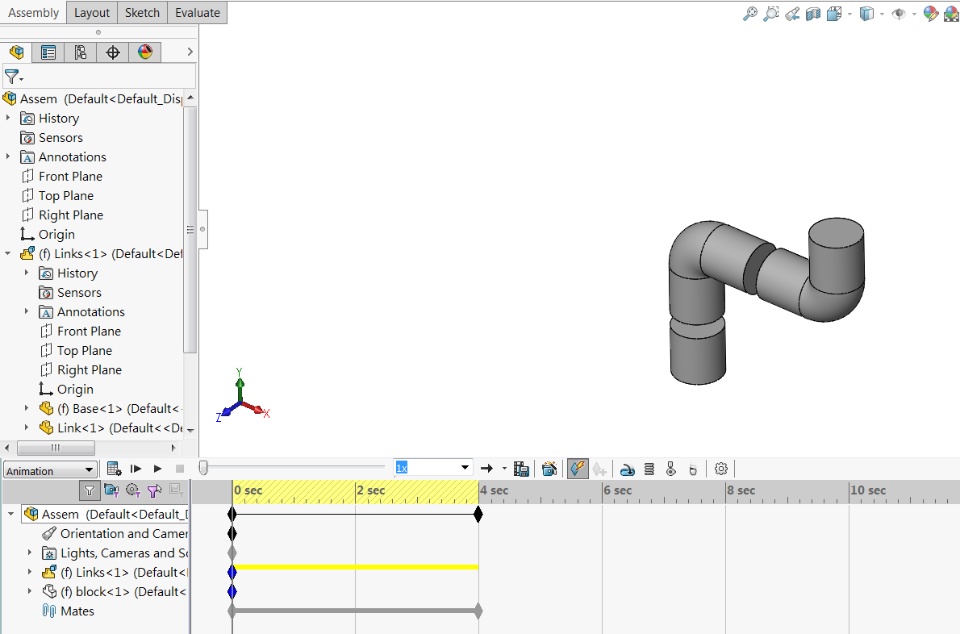Viewport: 960px width, 634px height.
Task: Switch to the Evaluate tab
Action: click(x=197, y=13)
